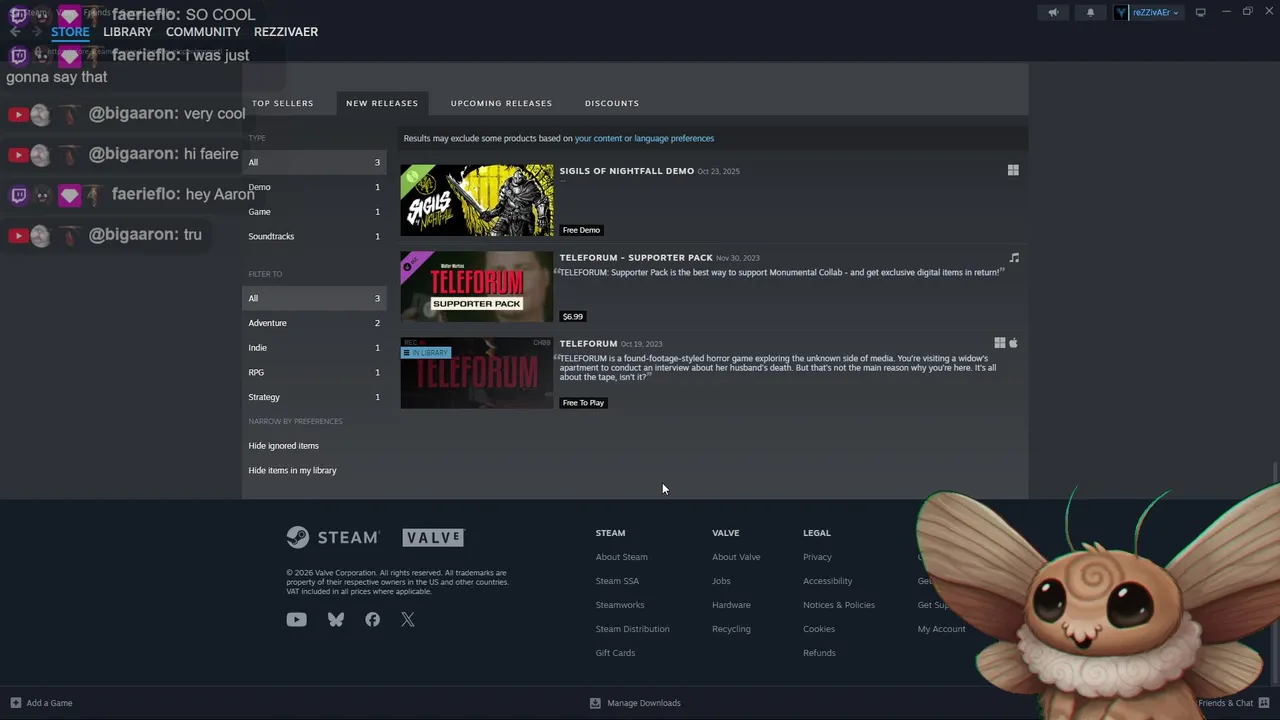Screen dimensions: 1280x720
Task: Click music note icon on Supporter Pack row
Action: coord(1014,257)
